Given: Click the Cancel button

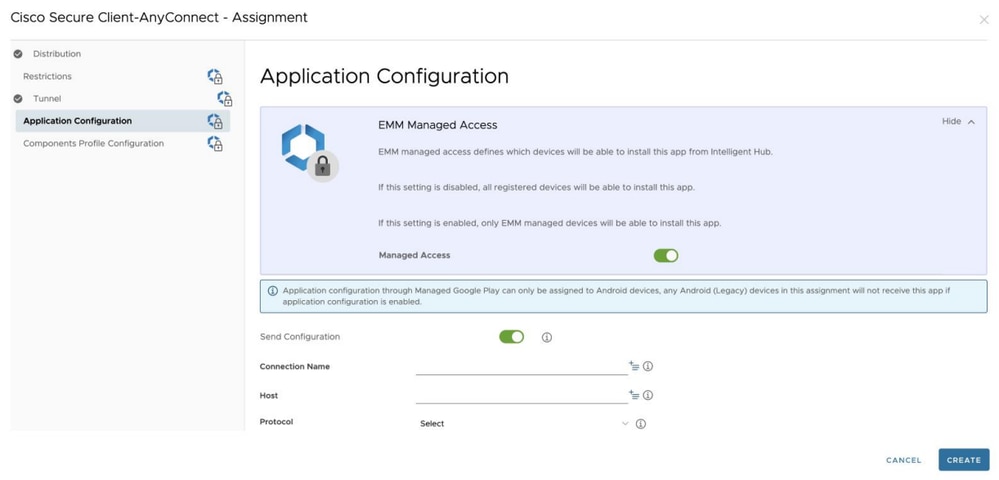Looking at the screenshot, I should coord(903,460).
